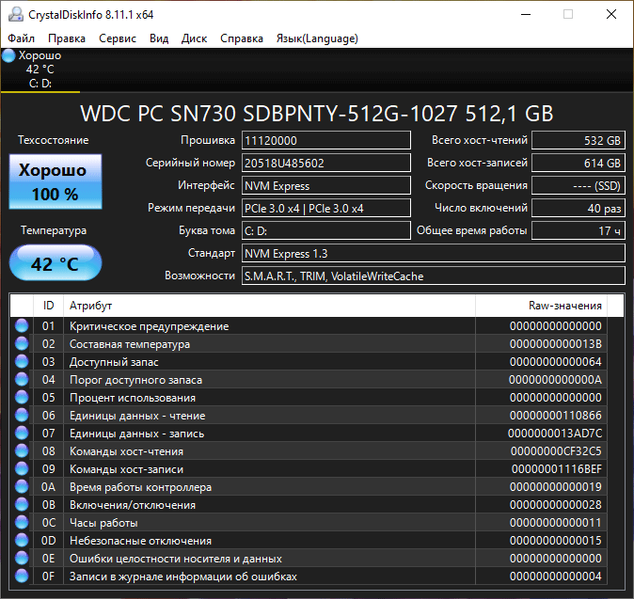Click the Атрибут column header

[269, 305]
